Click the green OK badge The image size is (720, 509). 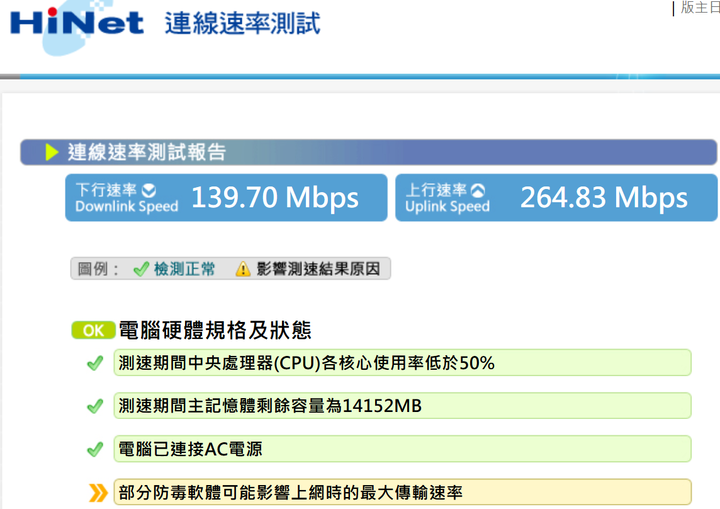(x=93, y=330)
